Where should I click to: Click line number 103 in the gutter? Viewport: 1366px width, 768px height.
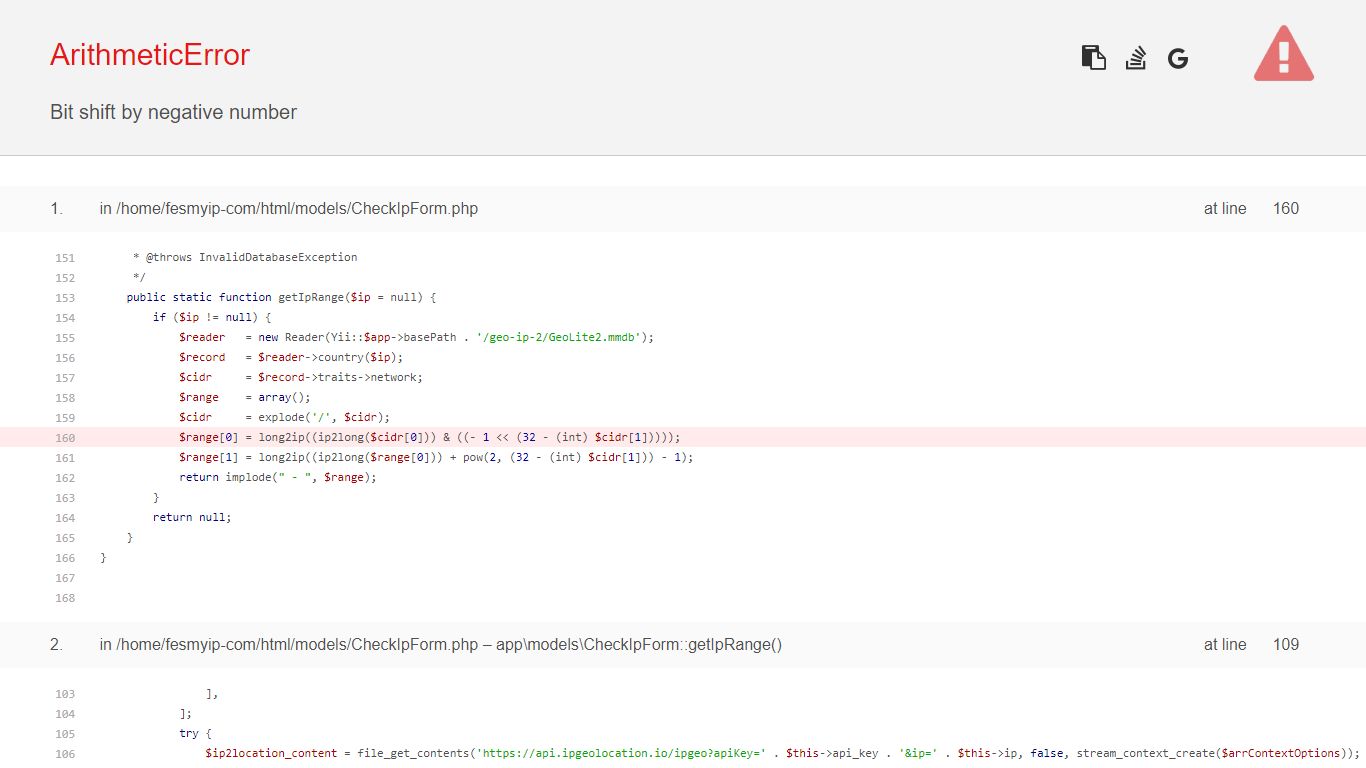65,694
